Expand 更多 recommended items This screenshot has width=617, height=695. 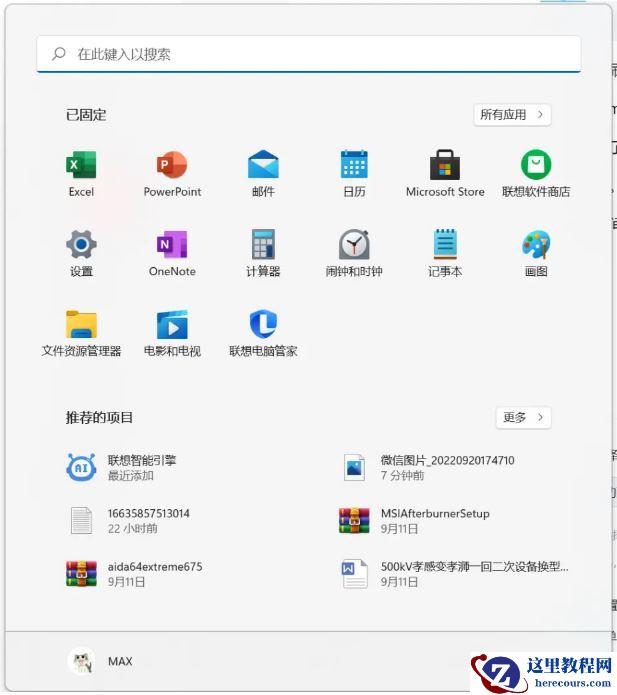point(523,417)
